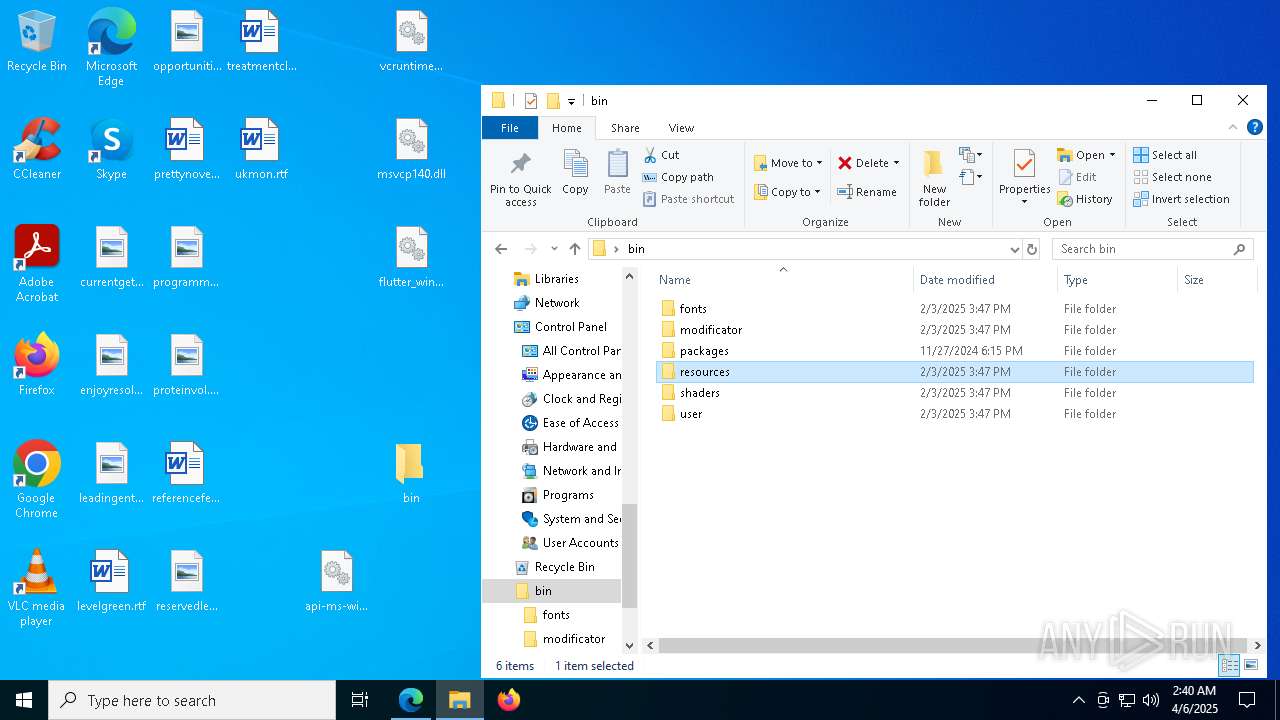Refresh the bin folder view
The width and height of the screenshot is (1280, 720).
pyautogui.click(x=1032, y=249)
